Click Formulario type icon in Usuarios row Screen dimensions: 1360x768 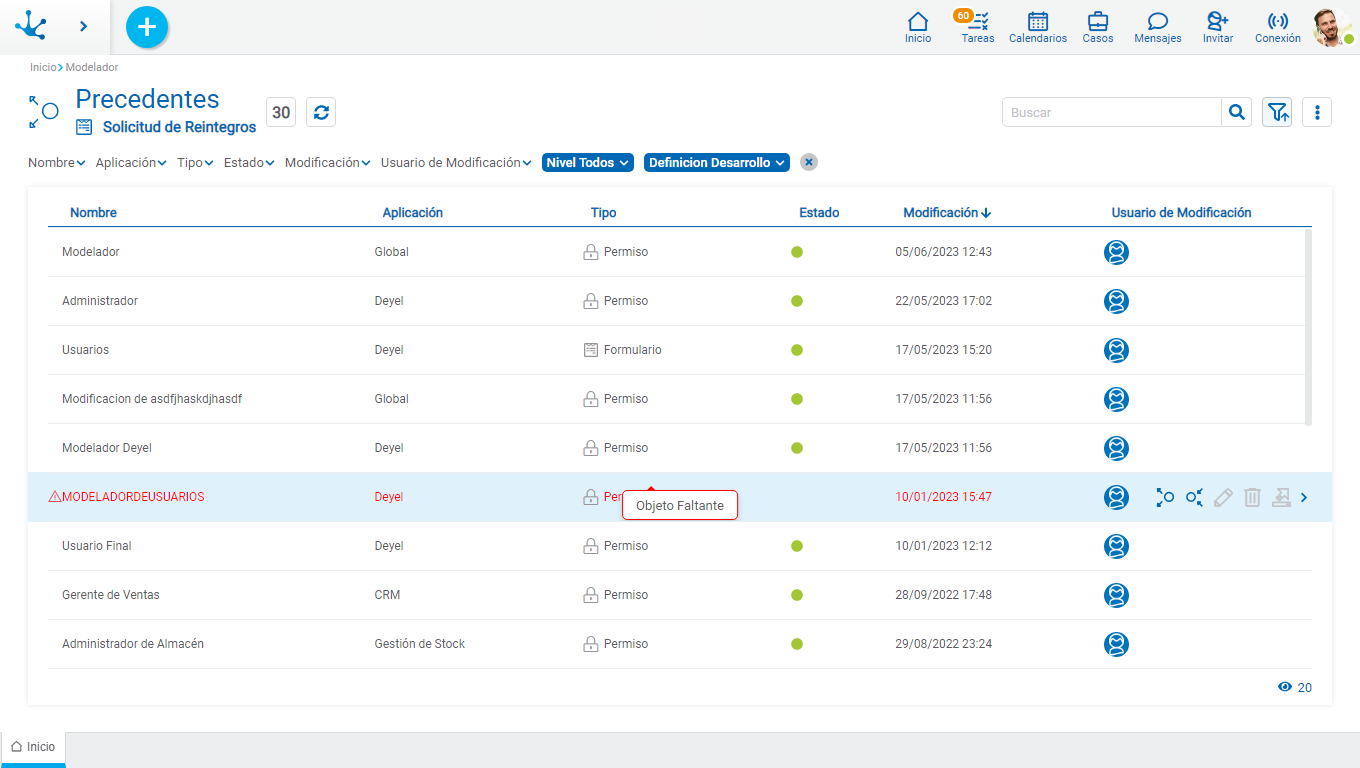(591, 350)
